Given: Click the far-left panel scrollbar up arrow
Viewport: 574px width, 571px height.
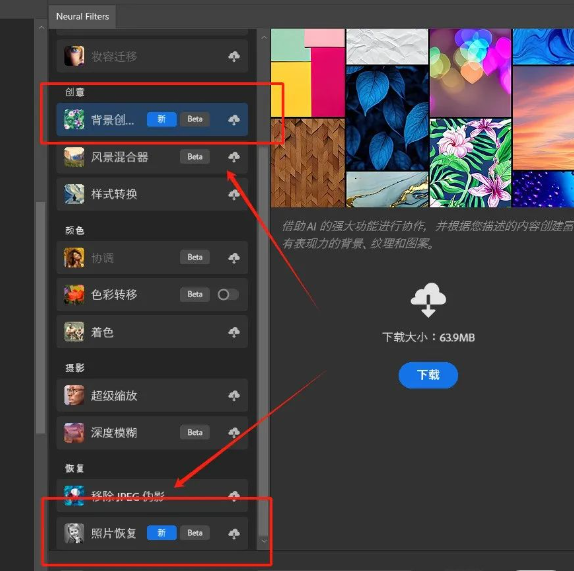Looking at the screenshot, I should tap(41, 27).
